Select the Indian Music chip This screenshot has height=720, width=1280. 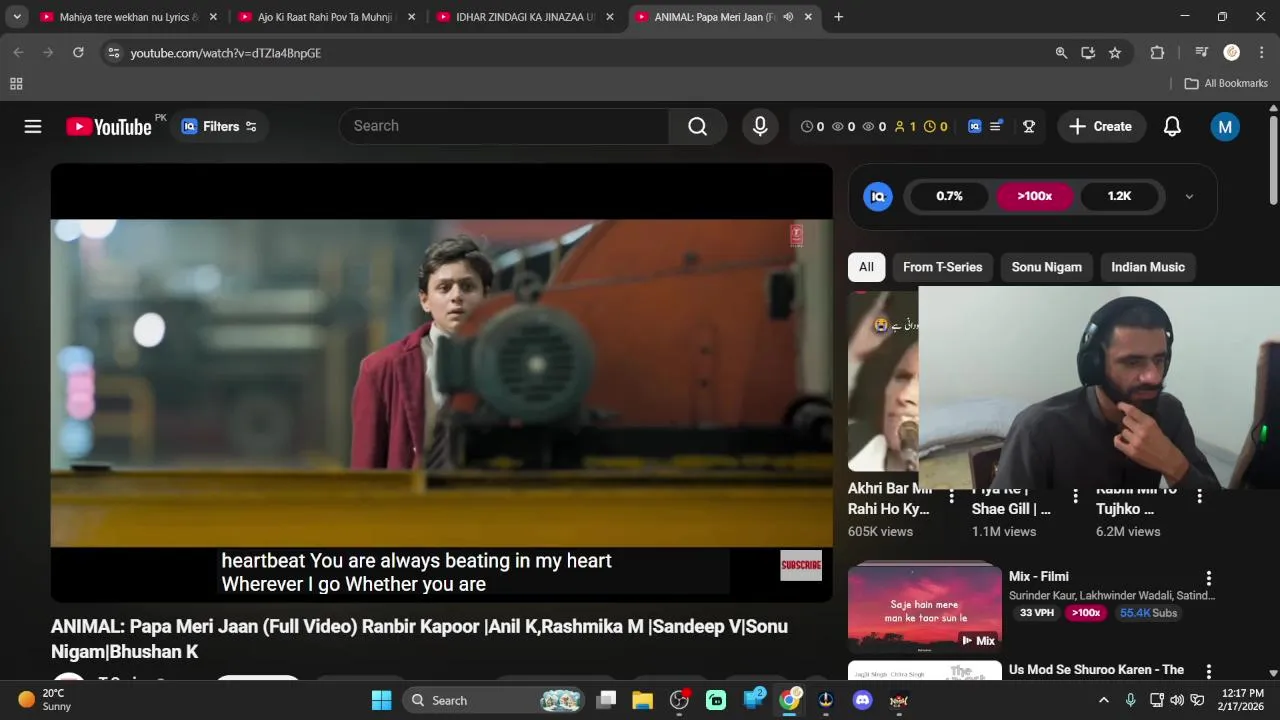[1148, 267]
